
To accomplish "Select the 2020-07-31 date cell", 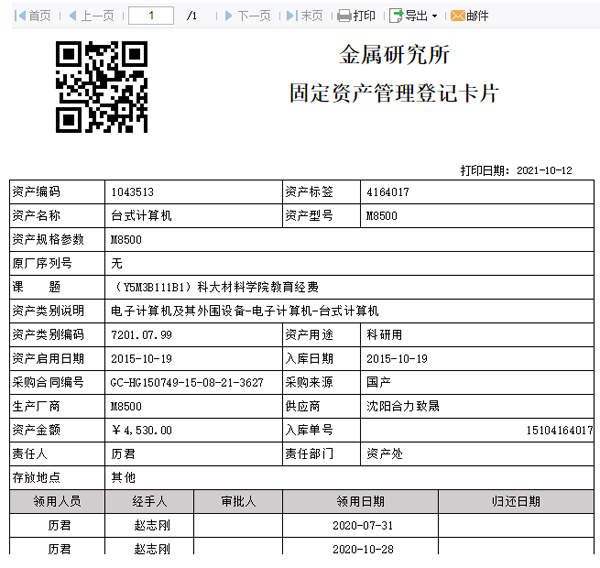I will pyautogui.click(x=360, y=525).
